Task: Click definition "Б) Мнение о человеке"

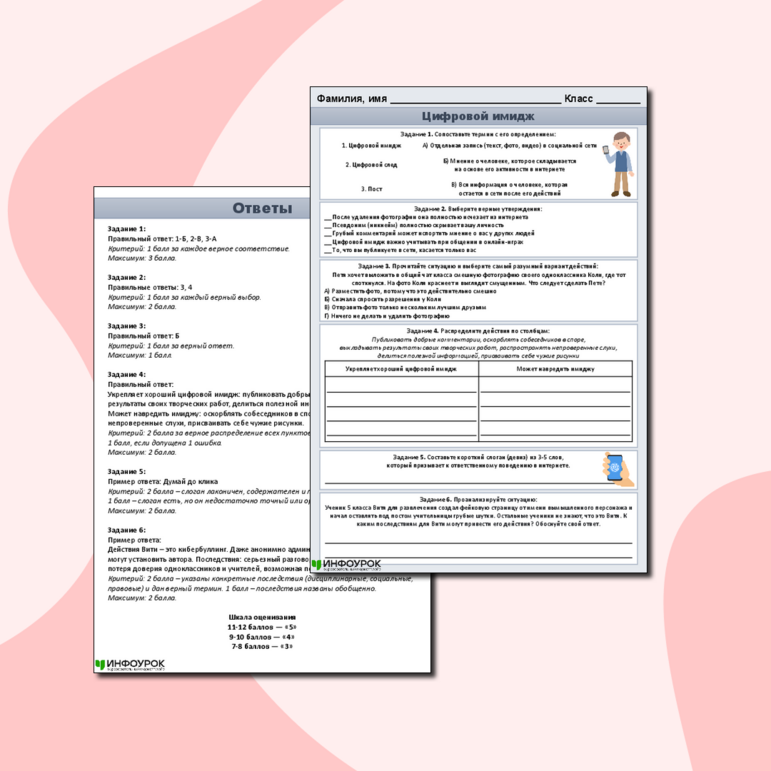Action: [x=509, y=165]
